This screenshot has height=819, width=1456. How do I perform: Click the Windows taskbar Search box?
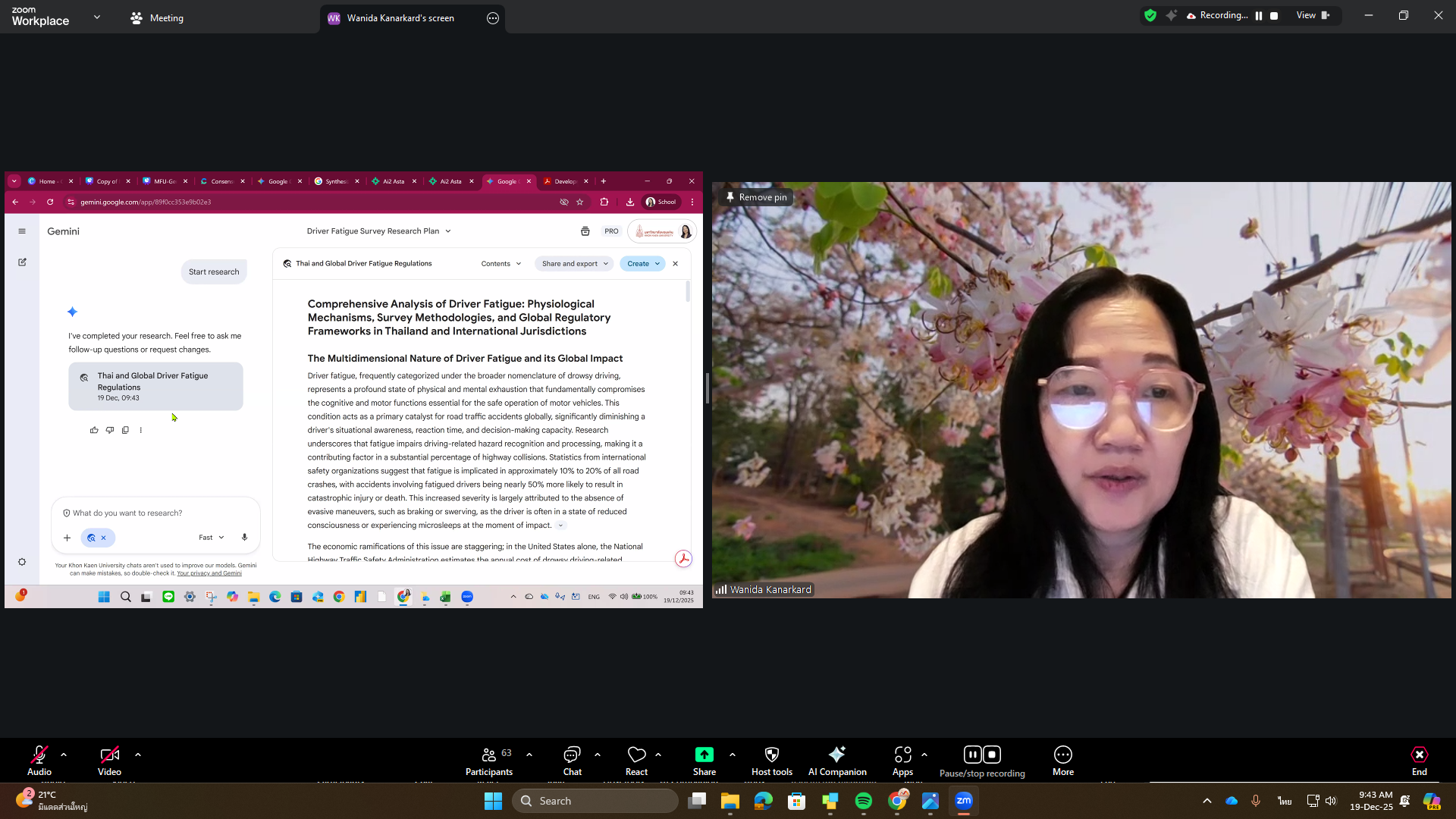coord(595,801)
